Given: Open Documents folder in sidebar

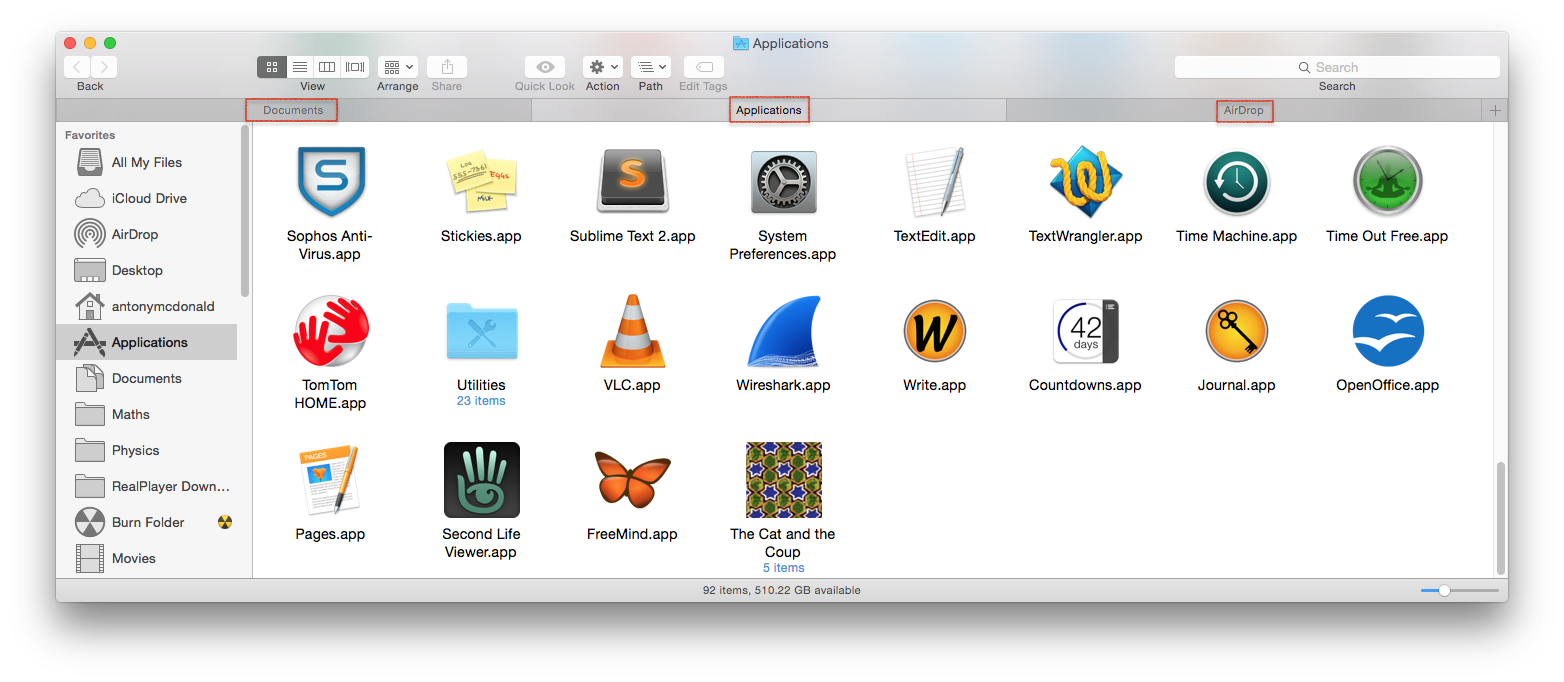Looking at the screenshot, I should (x=147, y=378).
